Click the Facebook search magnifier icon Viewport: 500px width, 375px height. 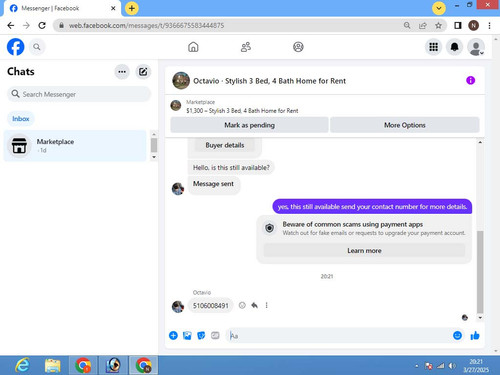pyautogui.click(x=37, y=47)
